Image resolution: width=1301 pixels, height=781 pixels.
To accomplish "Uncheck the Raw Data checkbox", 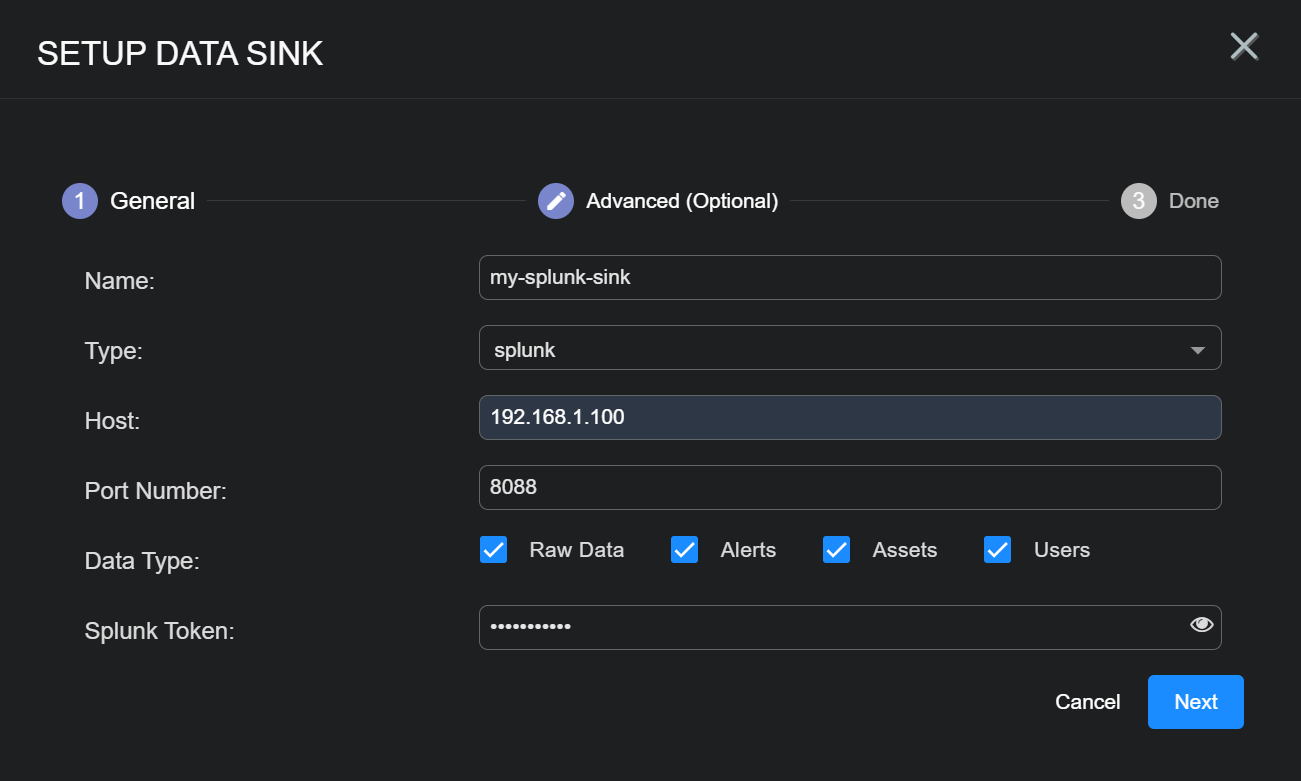I will pyautogui.click(x=494, y=550).
